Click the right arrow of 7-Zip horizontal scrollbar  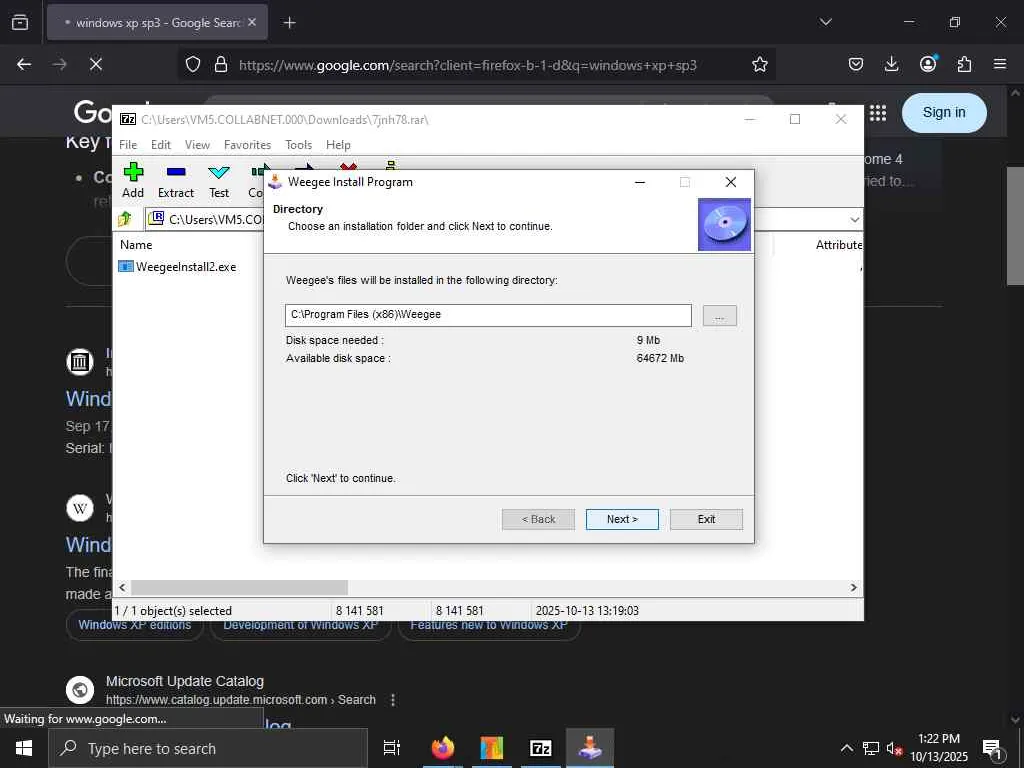(854, 588)
